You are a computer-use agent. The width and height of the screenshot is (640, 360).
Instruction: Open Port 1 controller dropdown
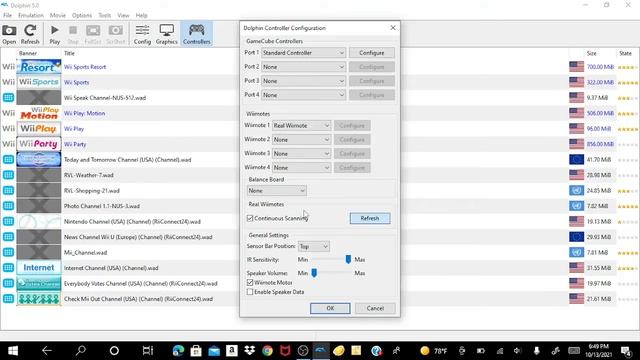click(x=303, y=53)
